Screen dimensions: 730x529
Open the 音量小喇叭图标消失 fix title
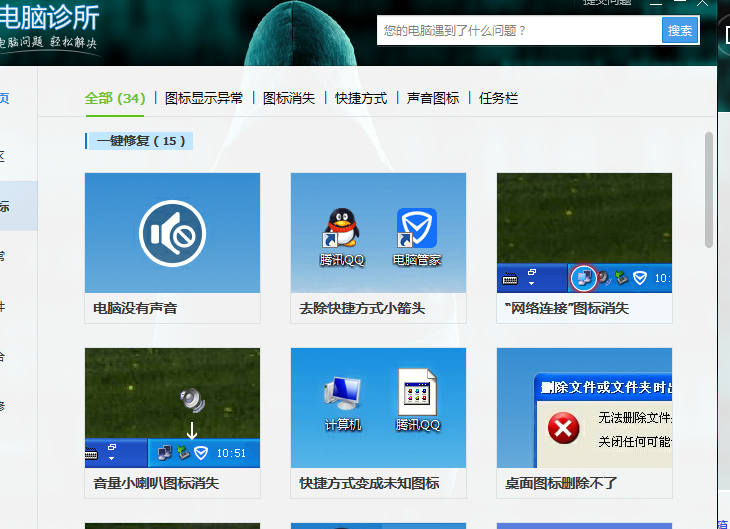pos(156,483)
